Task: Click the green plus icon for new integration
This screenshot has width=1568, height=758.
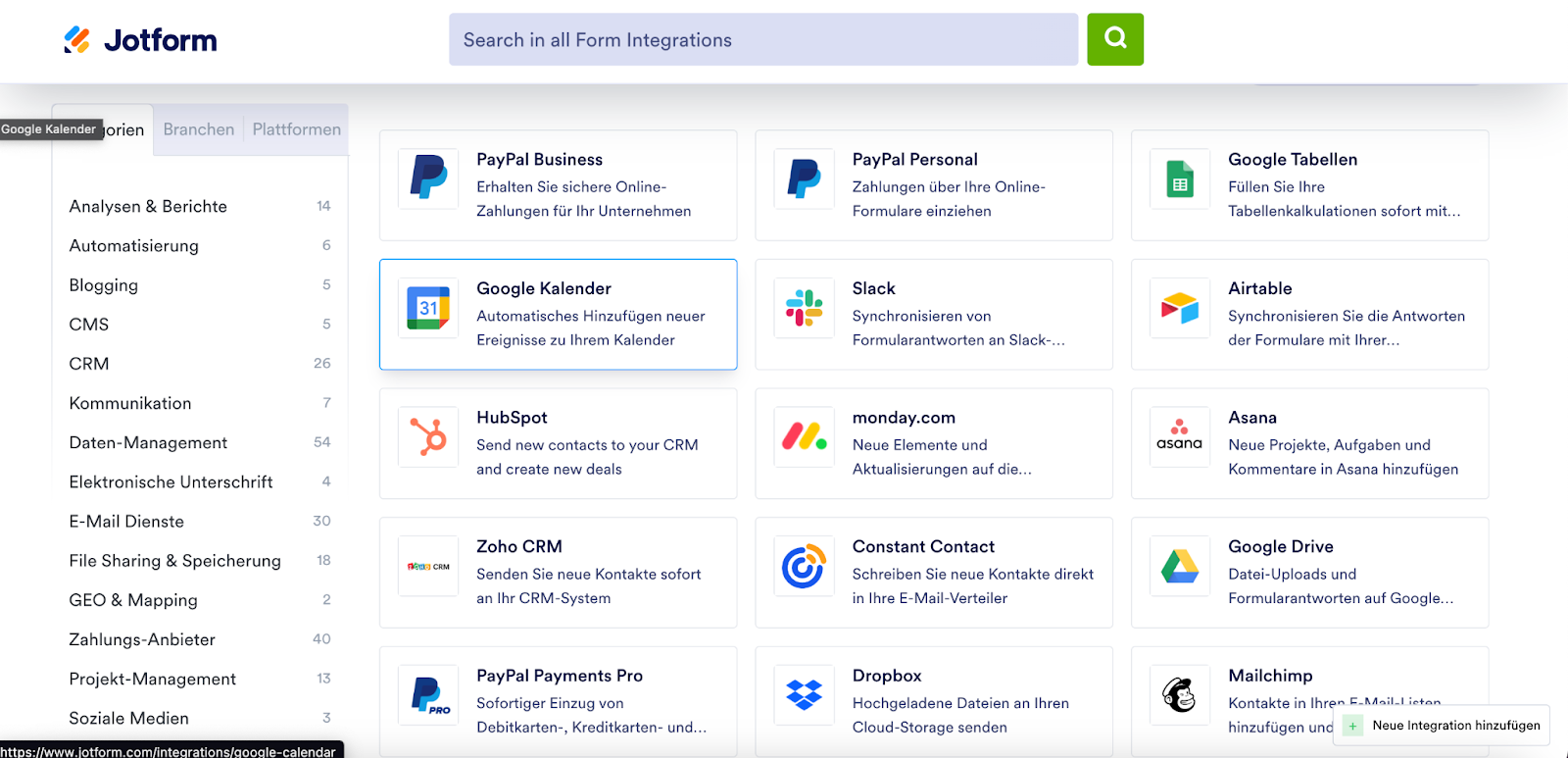Action: tap(1352, 726)
